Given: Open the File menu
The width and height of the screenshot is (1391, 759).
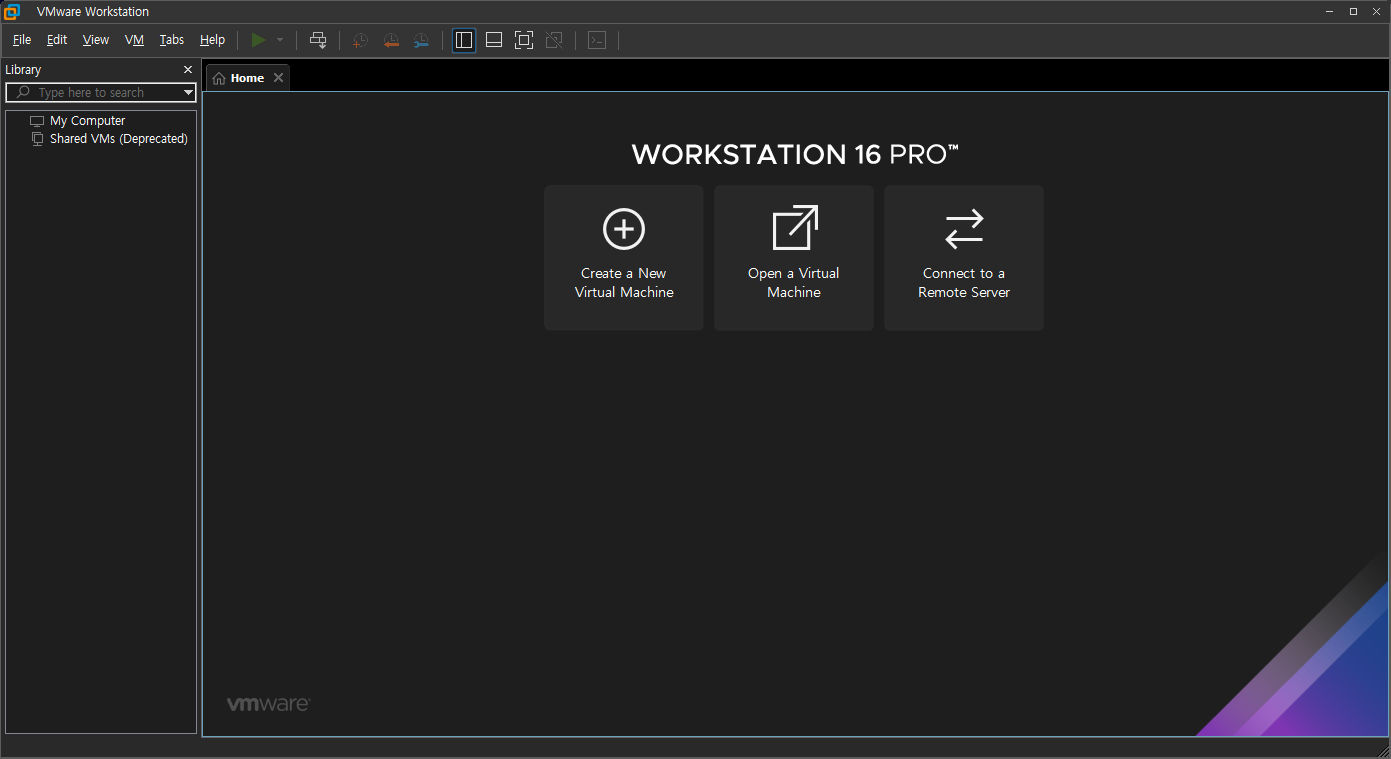Looking at the screenshot, I should pyautogui.click(x=22, y=40).
